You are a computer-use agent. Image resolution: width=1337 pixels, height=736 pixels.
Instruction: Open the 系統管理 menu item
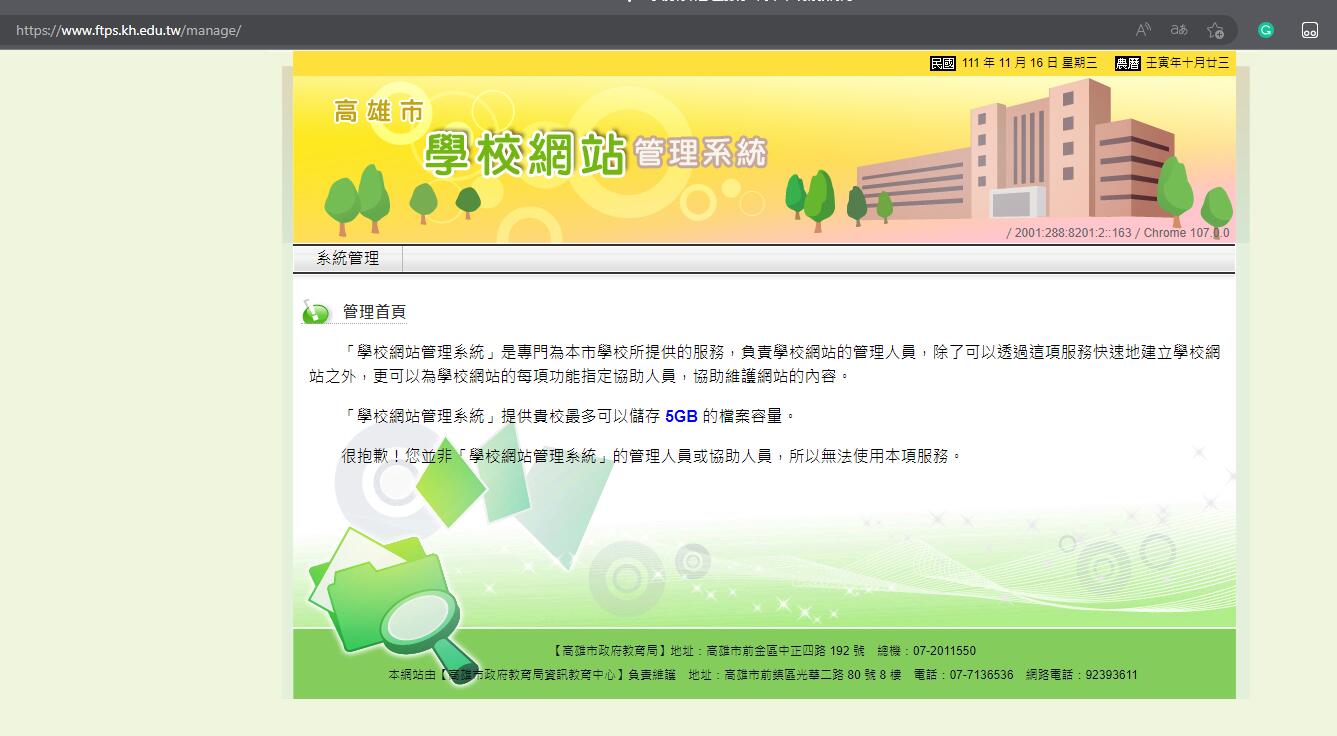click(347, 259)
